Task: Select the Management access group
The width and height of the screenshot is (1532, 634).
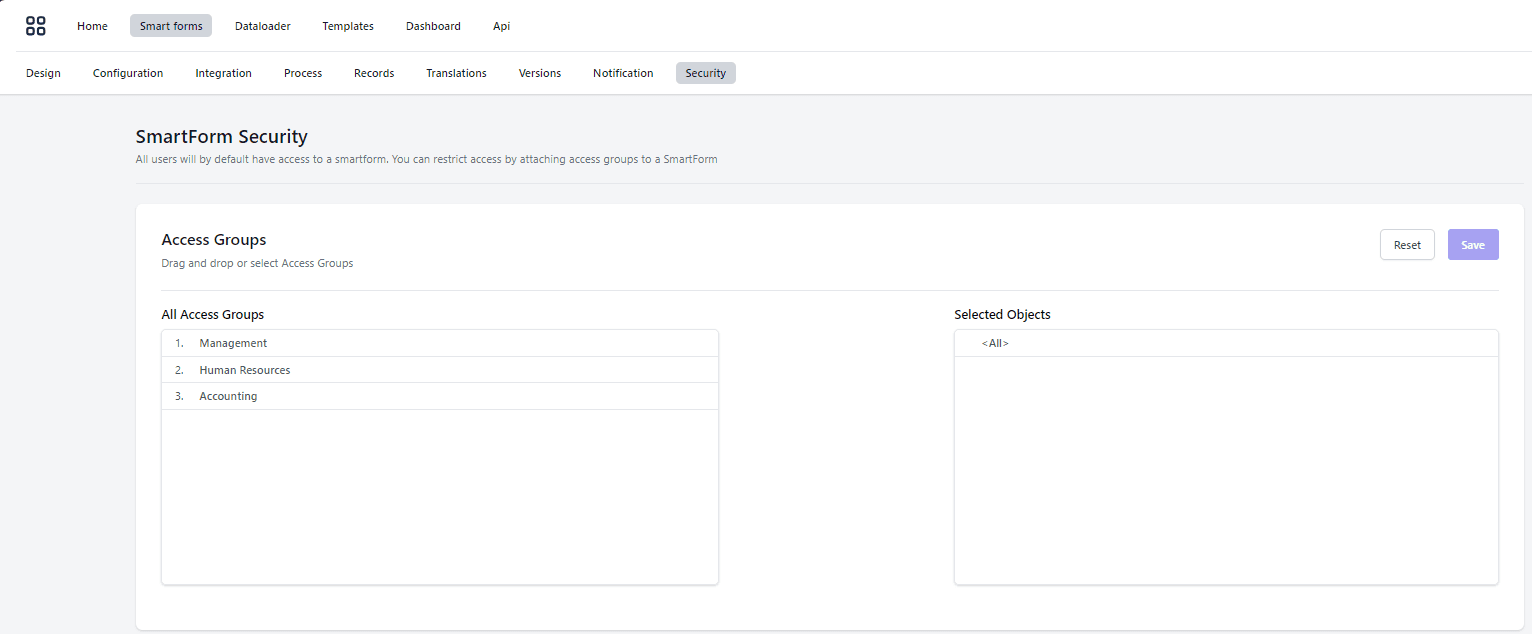Action: (x=233, y=343)
